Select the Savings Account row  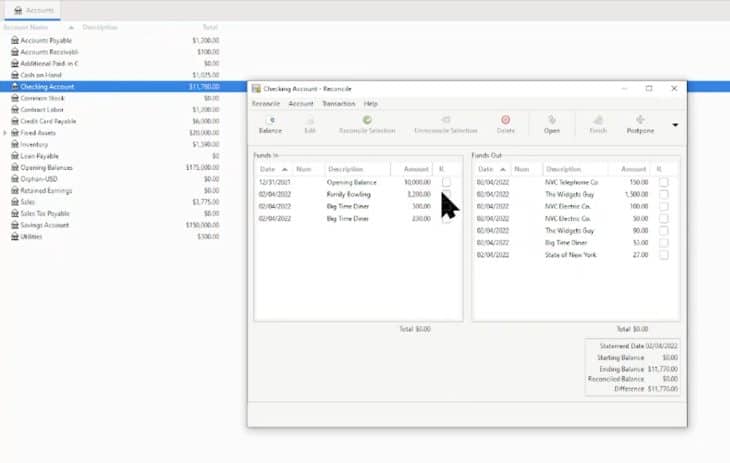tap(48, 225)
